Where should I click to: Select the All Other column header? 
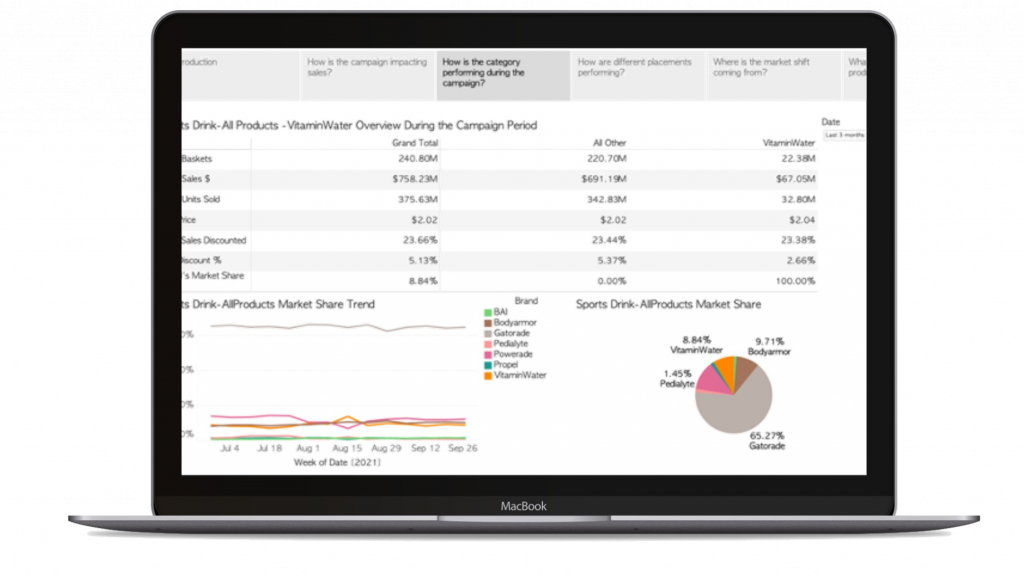(x=609, y=143)
